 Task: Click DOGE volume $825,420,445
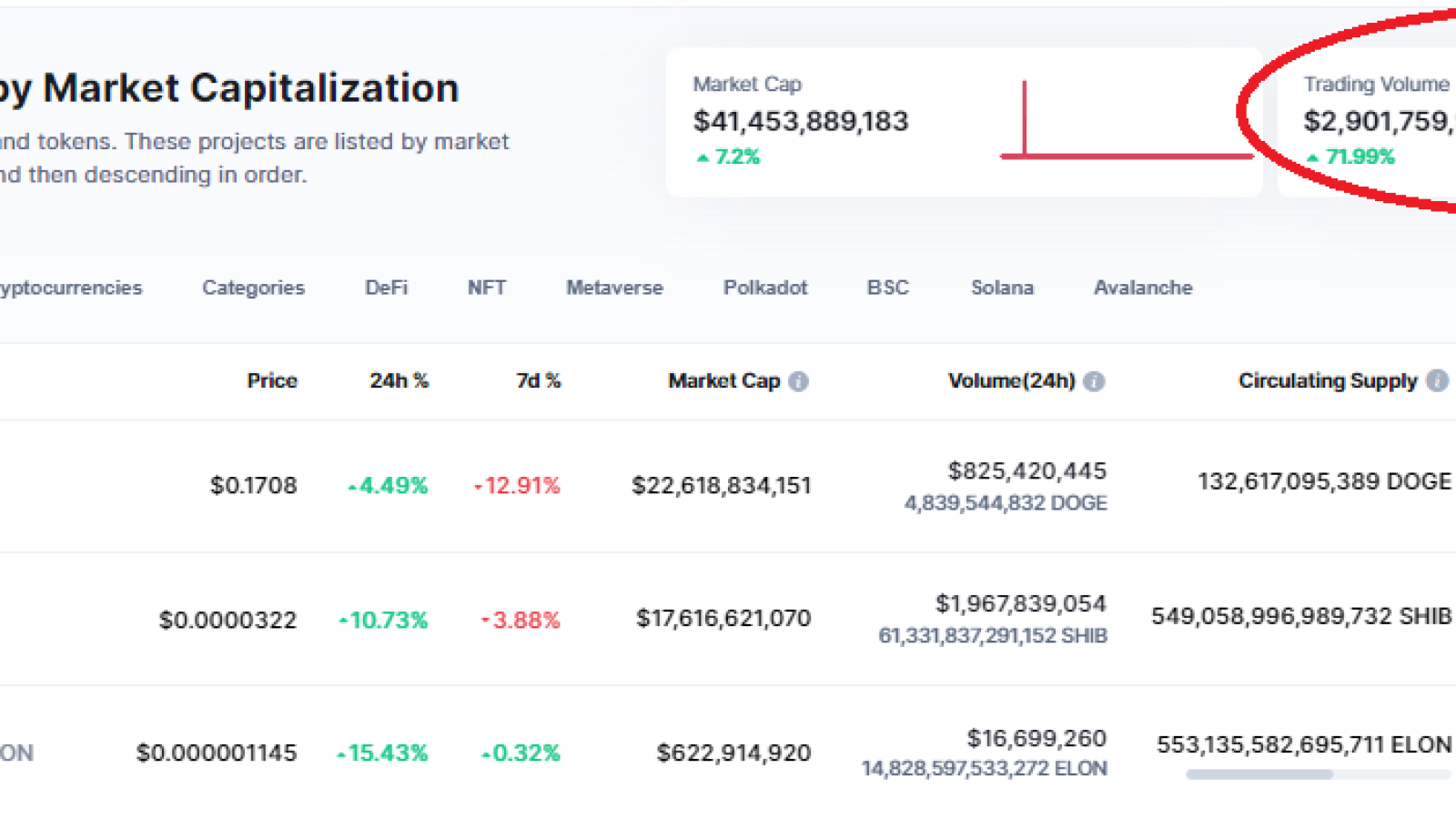(x=1027, y=470)
